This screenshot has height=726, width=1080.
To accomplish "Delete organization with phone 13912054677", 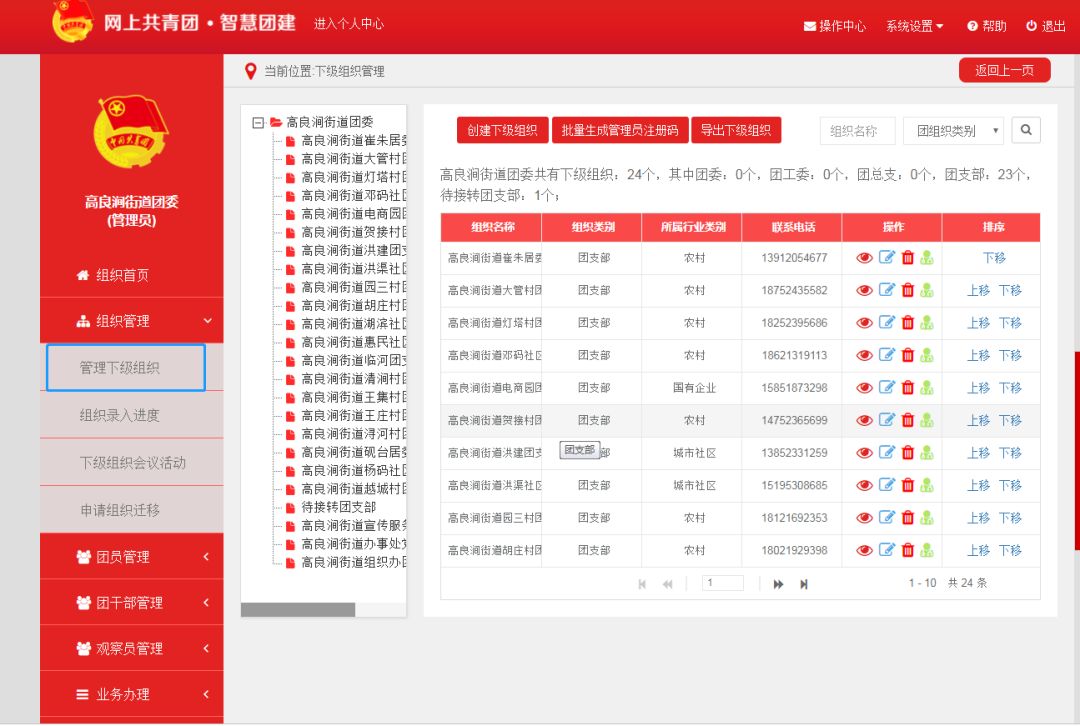I will (908, 258).
